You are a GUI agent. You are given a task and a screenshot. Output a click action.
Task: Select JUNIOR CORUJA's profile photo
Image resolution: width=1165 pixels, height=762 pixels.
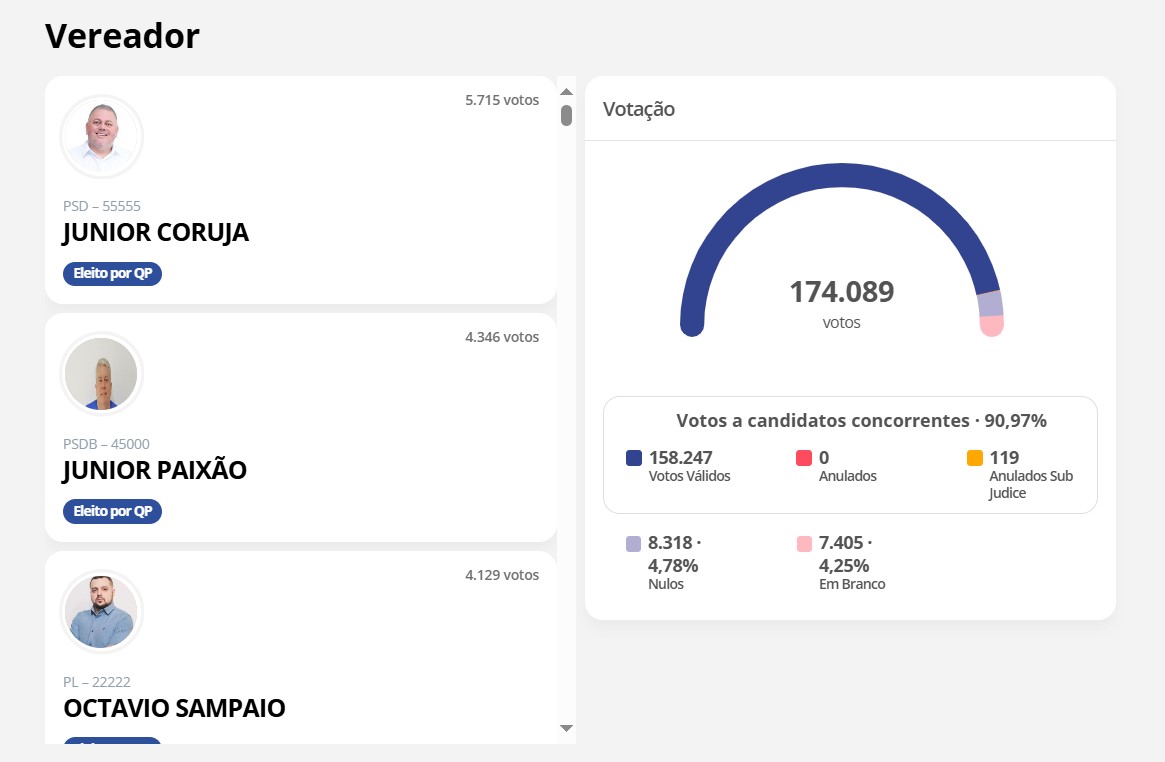[101, 136]
